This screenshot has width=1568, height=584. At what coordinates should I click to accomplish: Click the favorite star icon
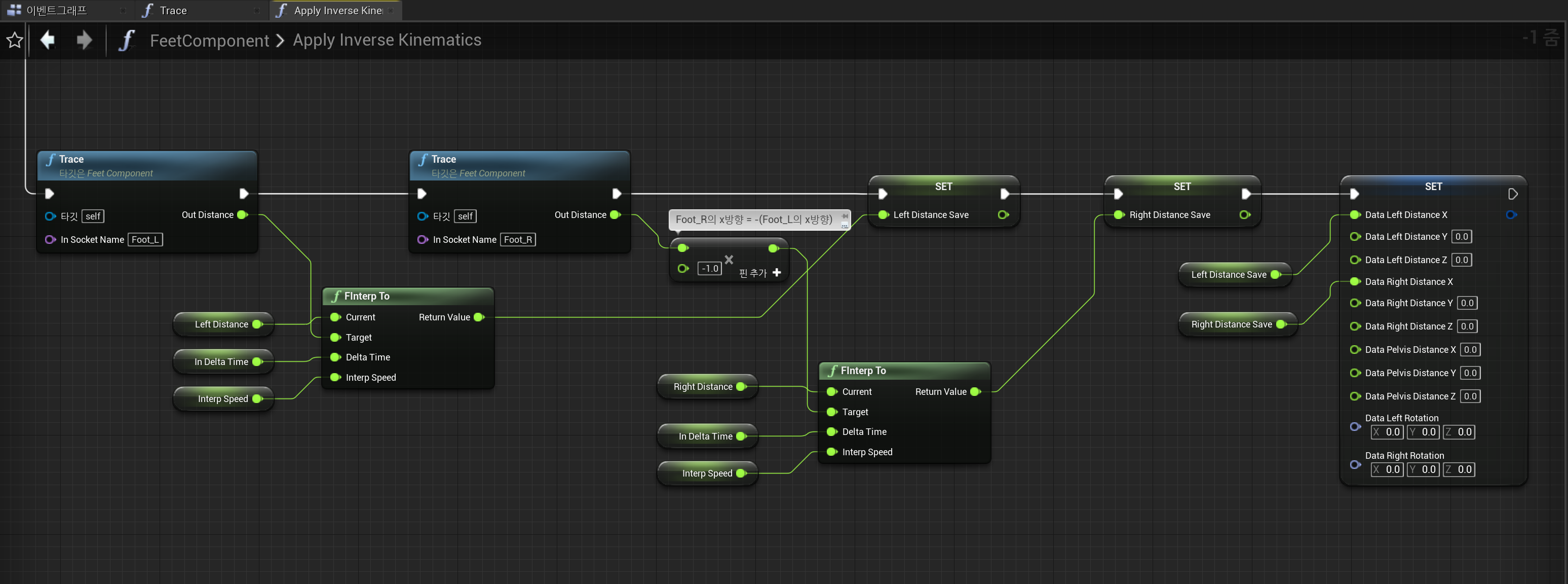click(x=15, y=41)
